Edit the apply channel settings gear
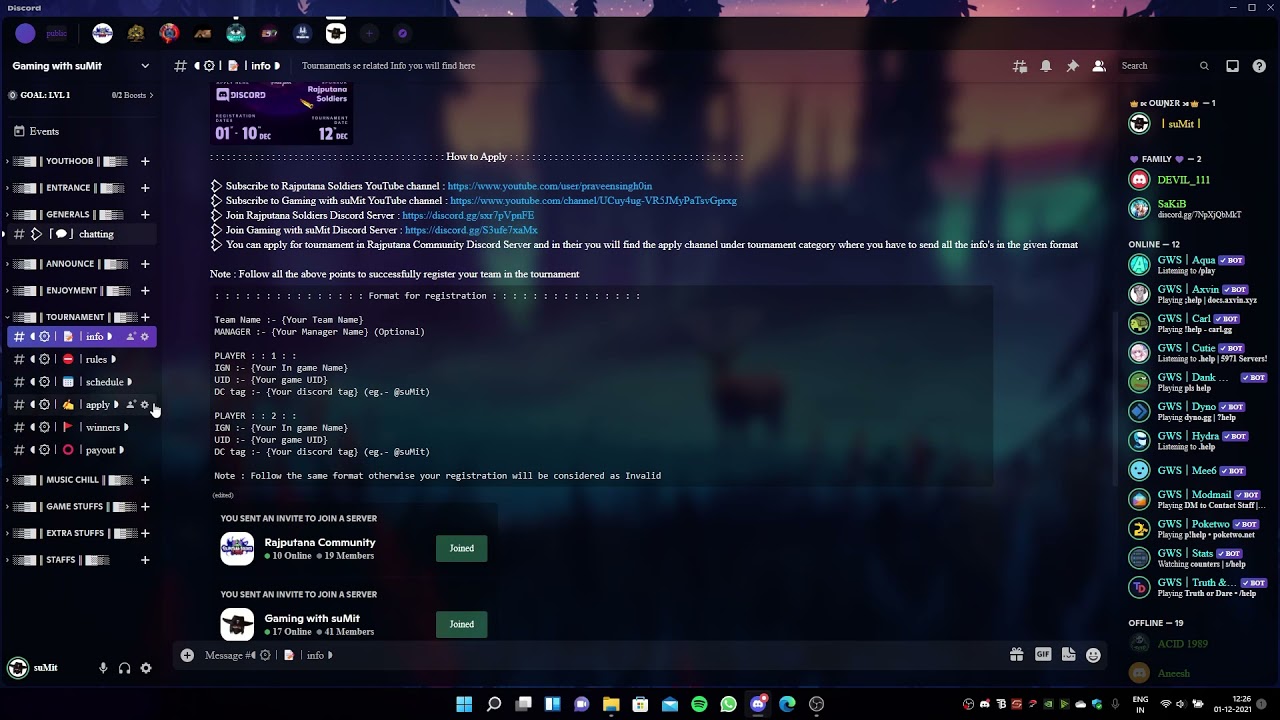This screenshot has height=720, width=1280. 145,405
